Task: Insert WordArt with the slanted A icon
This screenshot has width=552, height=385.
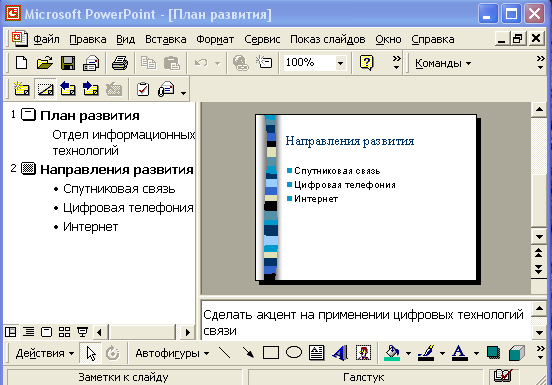Action: [x=340, y=353]
